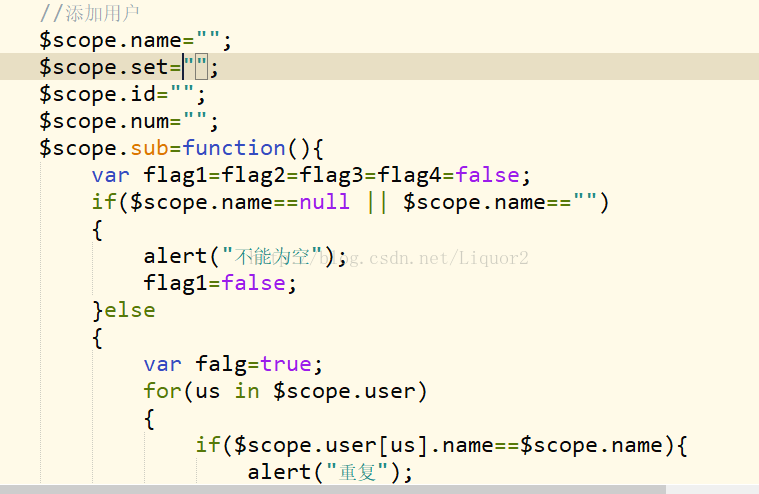Click the }else keyword line

(124, 310)
